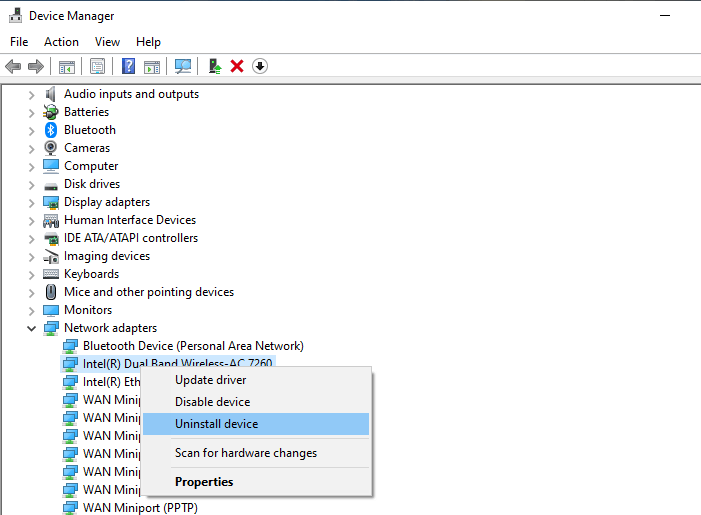Image resolution: width=701 pixels, height=515 pixels.
Task: Click the Back arrow toolbar icon
Action: (13, 67)
